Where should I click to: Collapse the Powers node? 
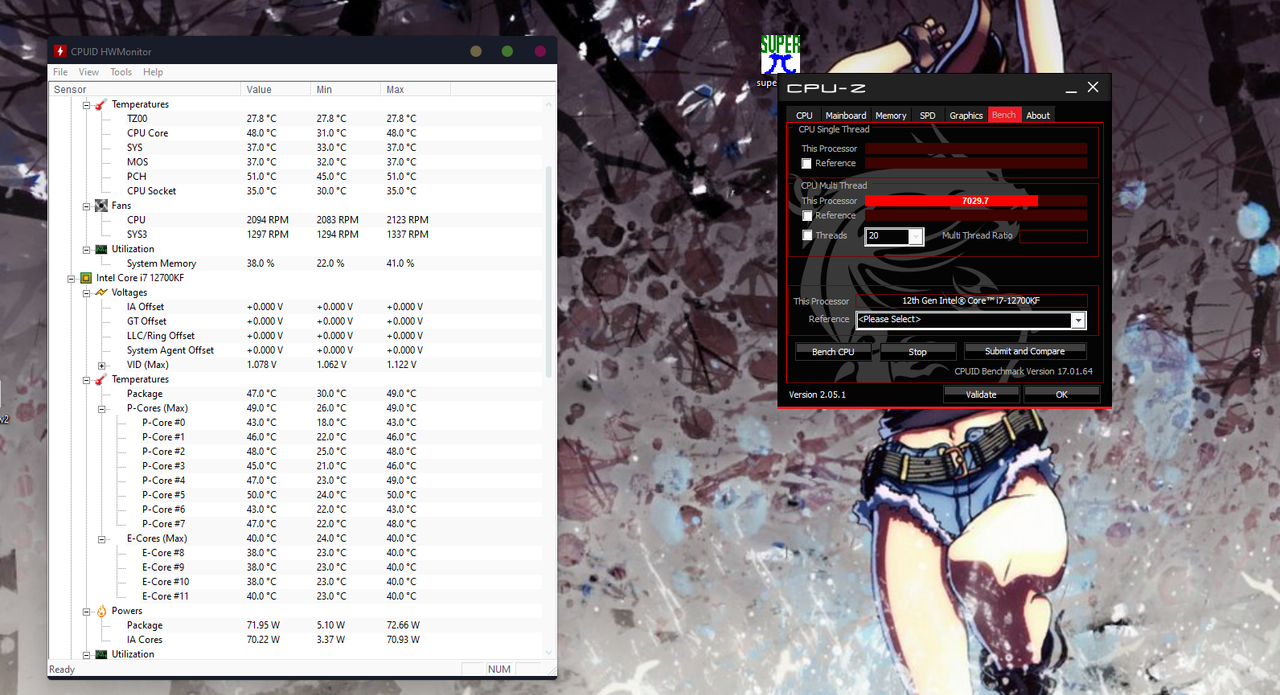coord(86,611)
